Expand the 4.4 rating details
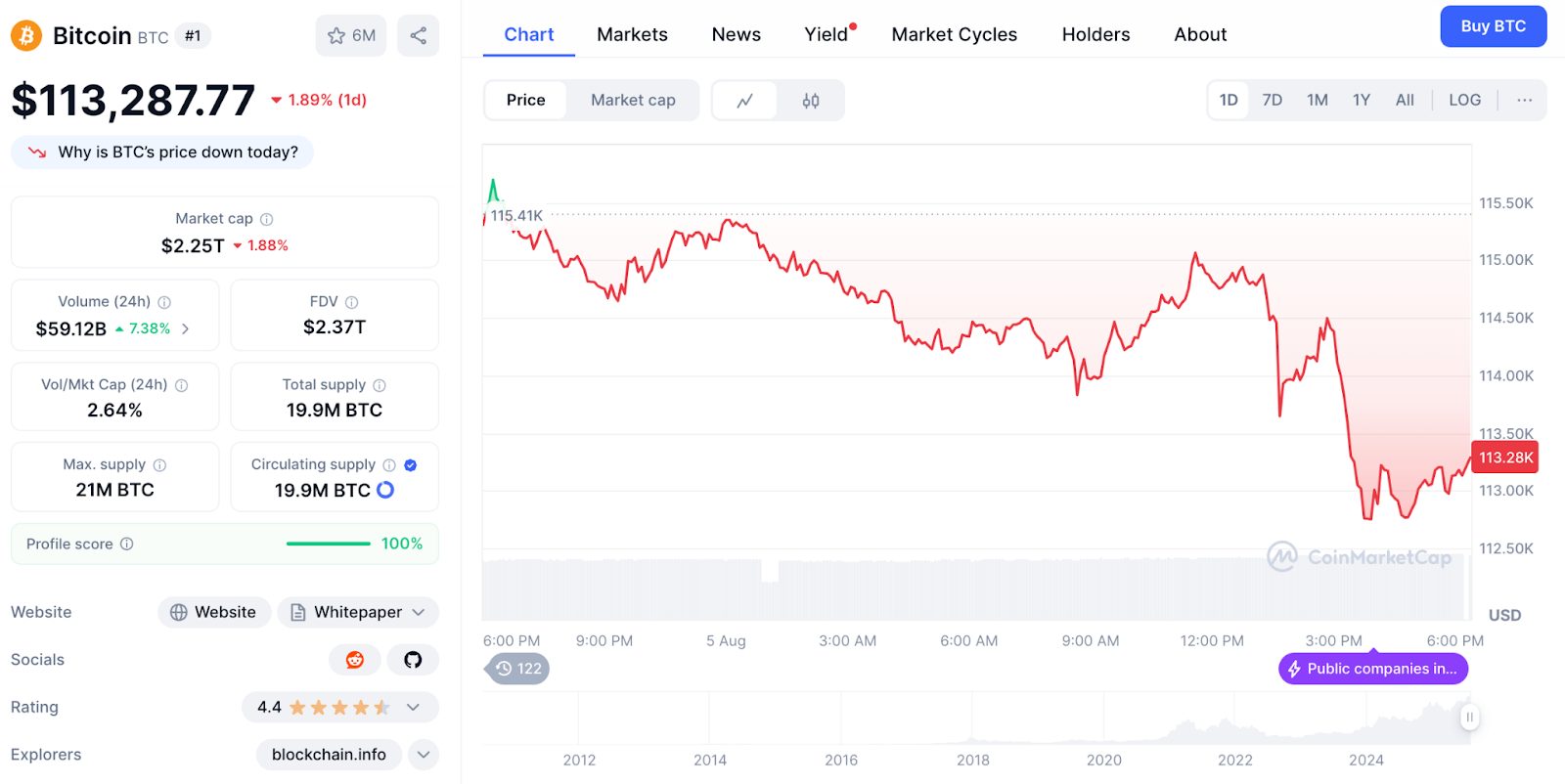This screenshot has width=1565, height=784. pos(413,707)
